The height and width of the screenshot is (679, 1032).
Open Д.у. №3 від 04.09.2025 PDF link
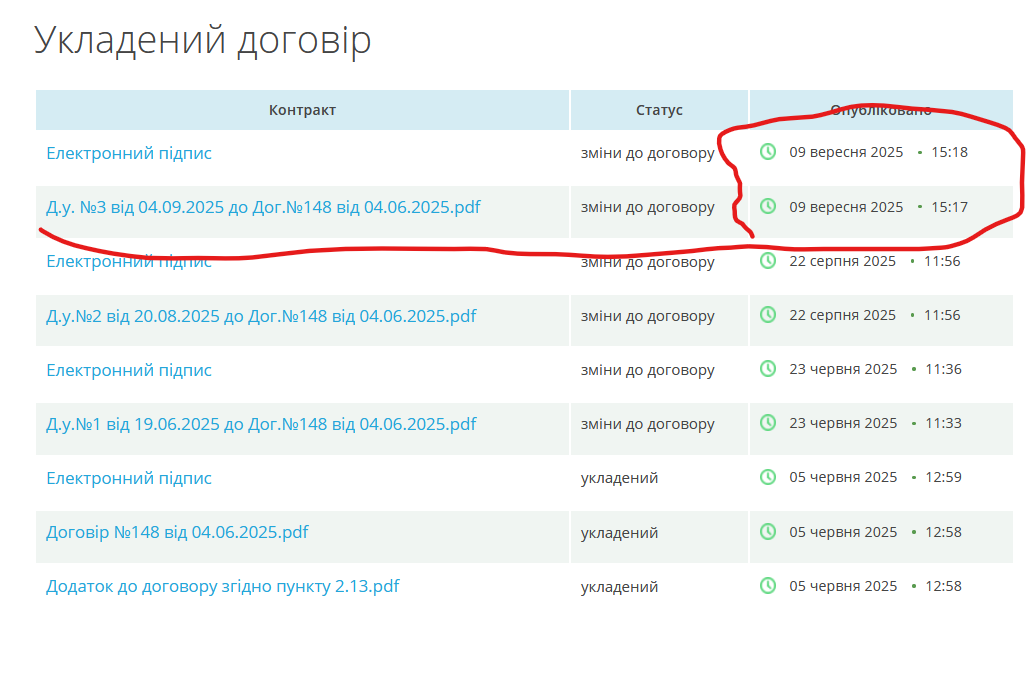263,207
